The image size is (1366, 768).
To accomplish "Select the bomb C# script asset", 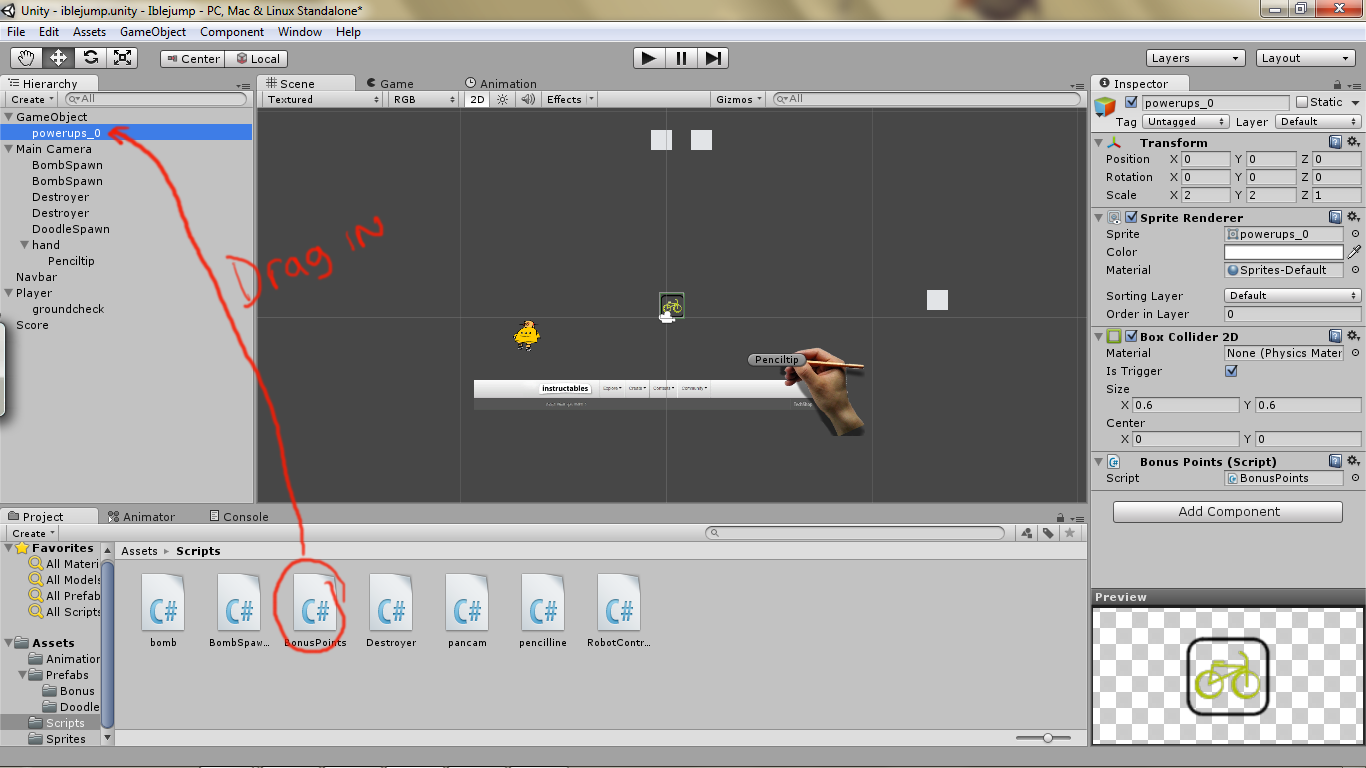I will [x=163, y=611].
